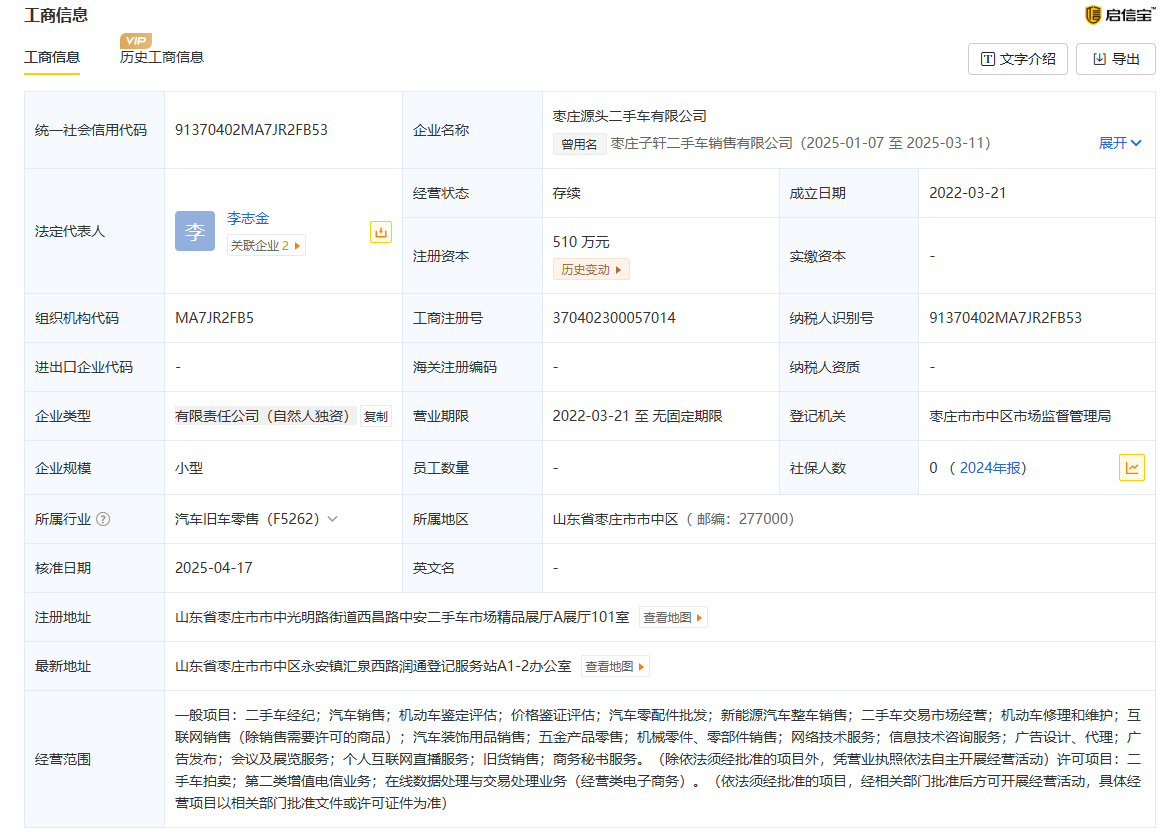Open the 关联企业 2 dropdown
This screenshot has height=833, width=1164.
266,245
